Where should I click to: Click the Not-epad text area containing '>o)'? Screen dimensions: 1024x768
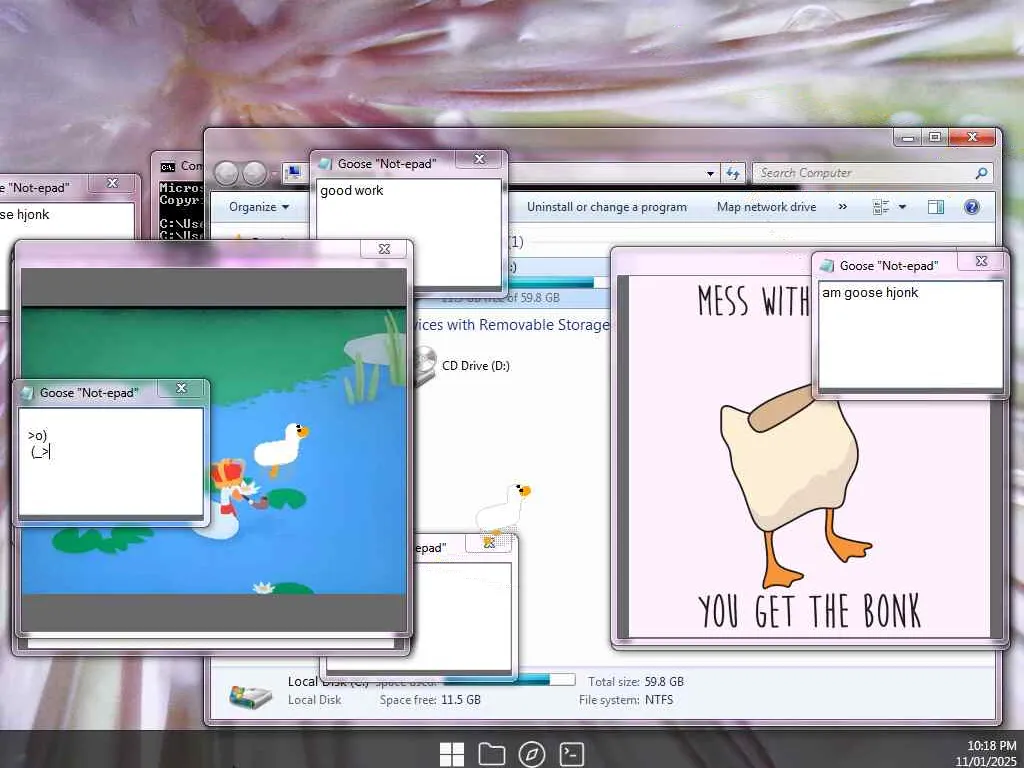tap(110, 462)
